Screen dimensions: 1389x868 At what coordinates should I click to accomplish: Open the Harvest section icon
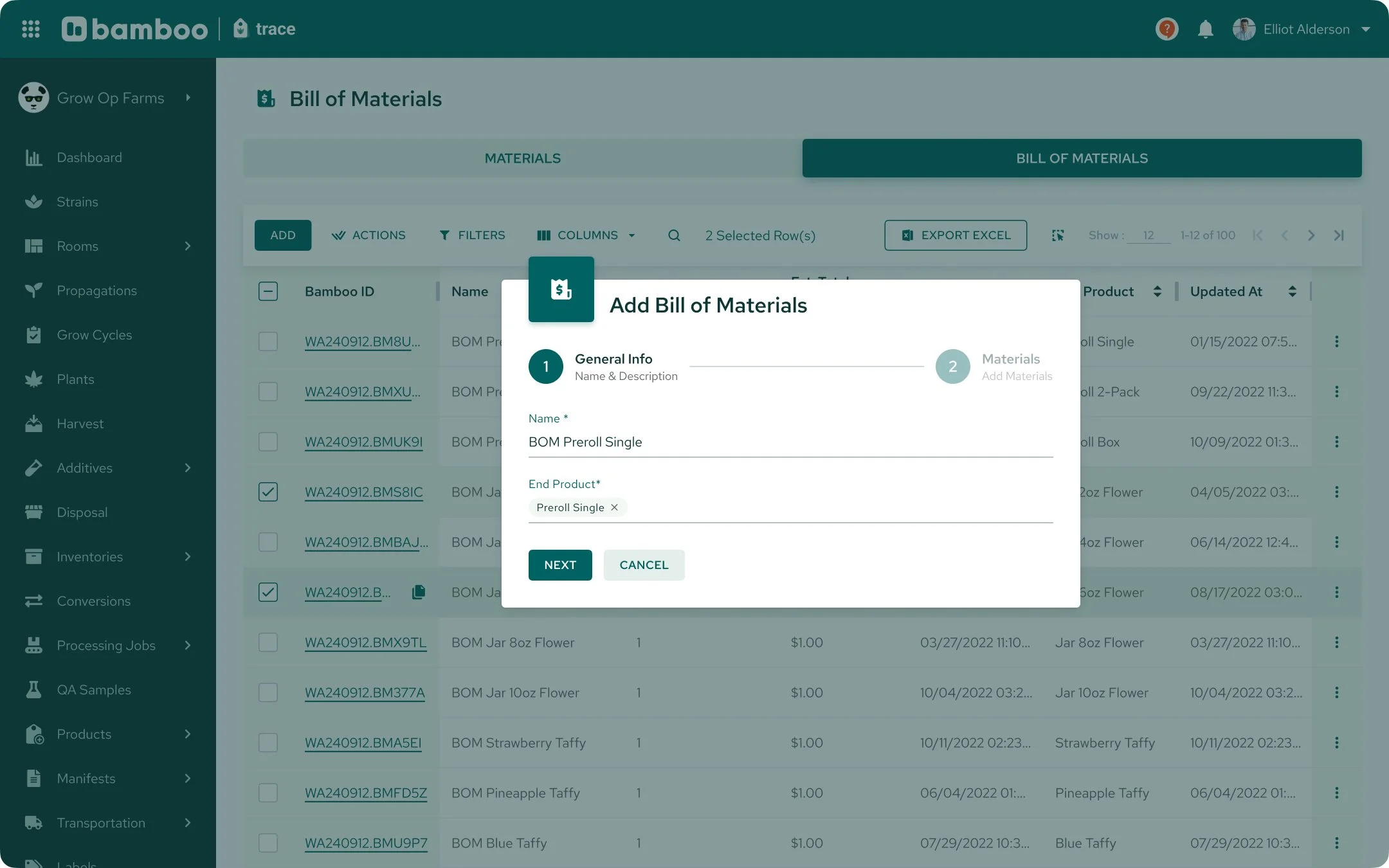pyautogui.click(x=33, y=424)
